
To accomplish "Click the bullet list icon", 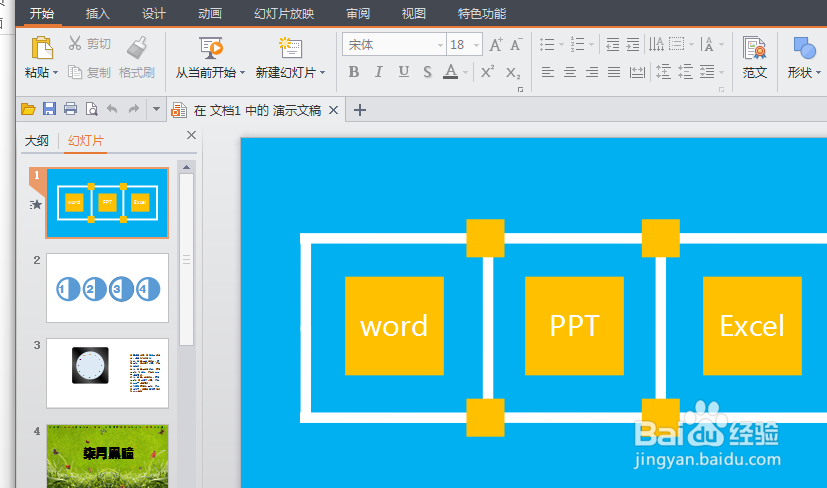I will [x=547, y=44].
